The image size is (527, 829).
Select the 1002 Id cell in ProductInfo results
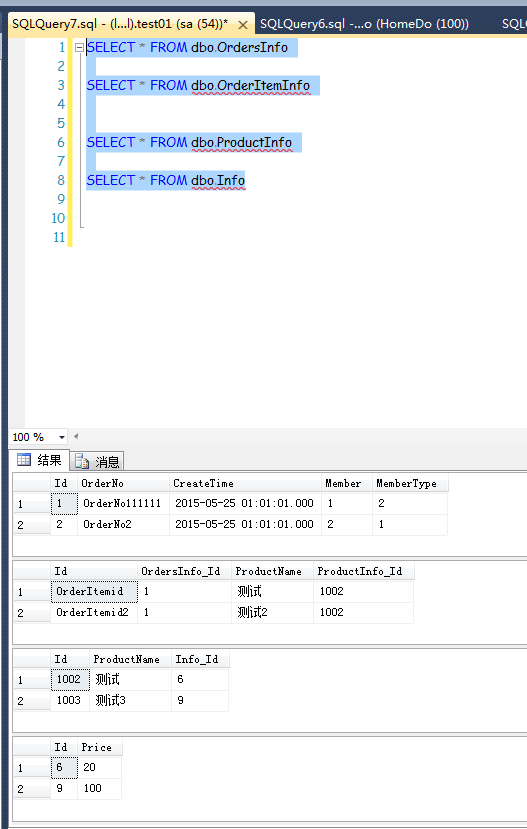[70, 679]
